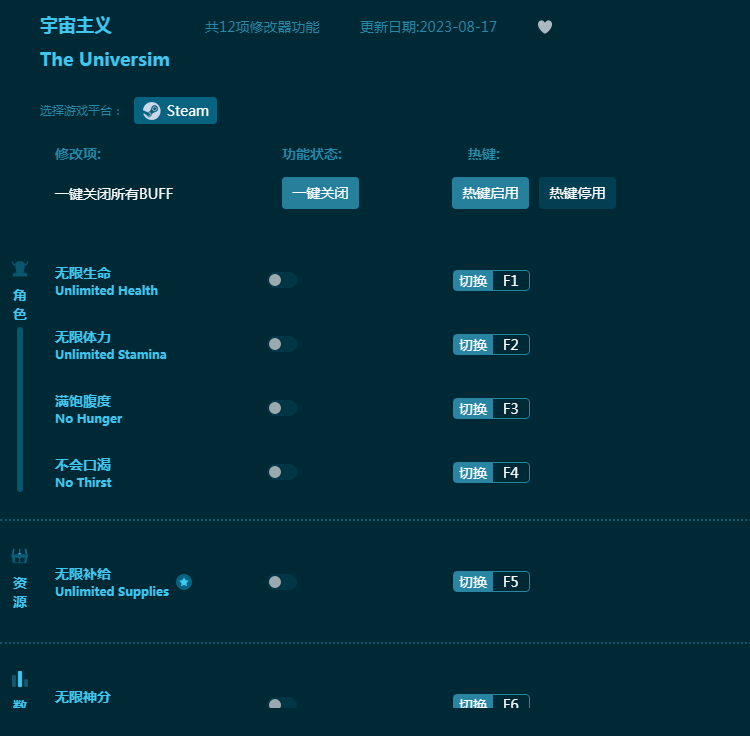The height and width of the screenshot is (736, 750).
Task: Click the Unlimited Health label
Action: 106,290
